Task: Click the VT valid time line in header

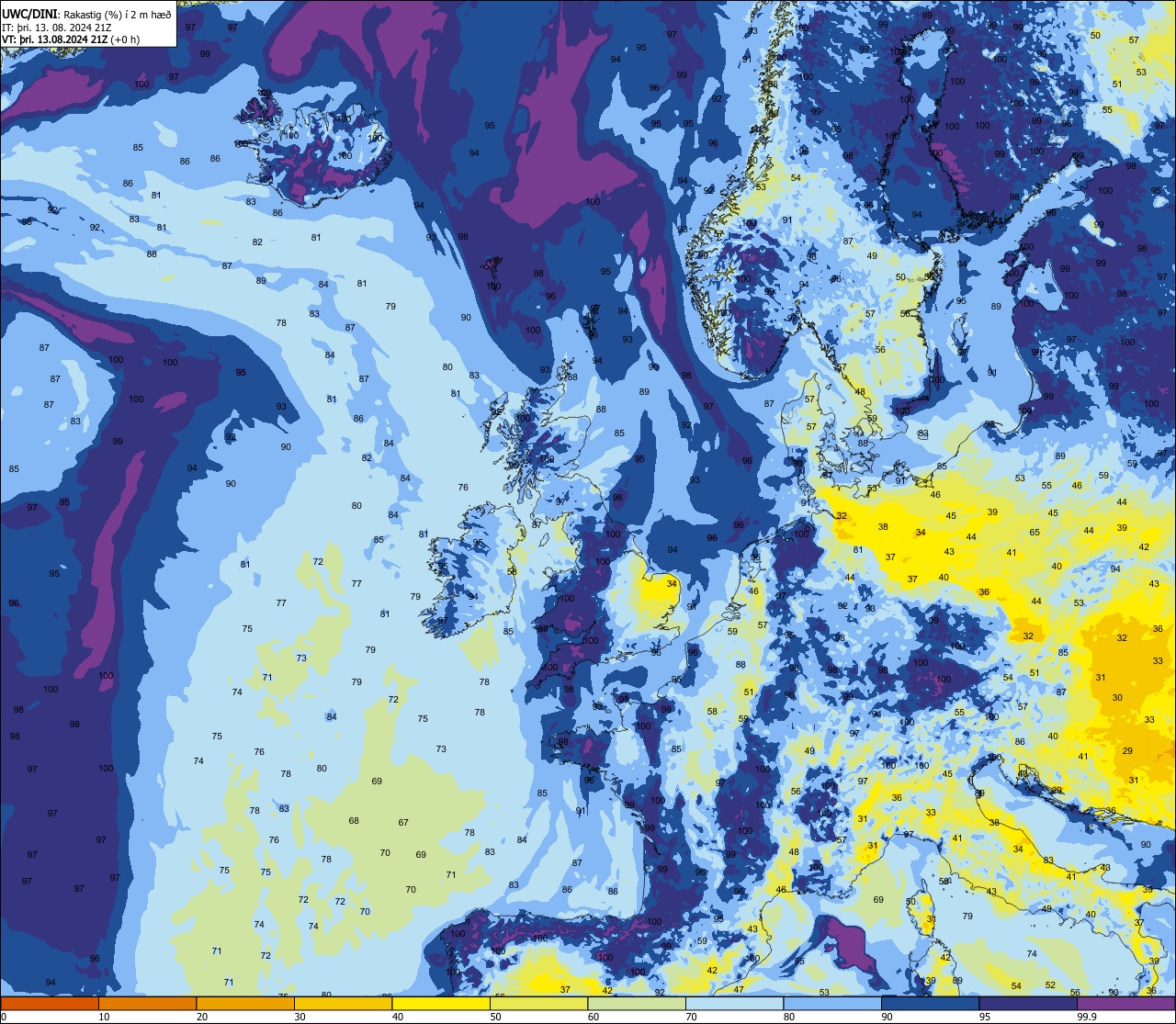Action: (71, 39)
